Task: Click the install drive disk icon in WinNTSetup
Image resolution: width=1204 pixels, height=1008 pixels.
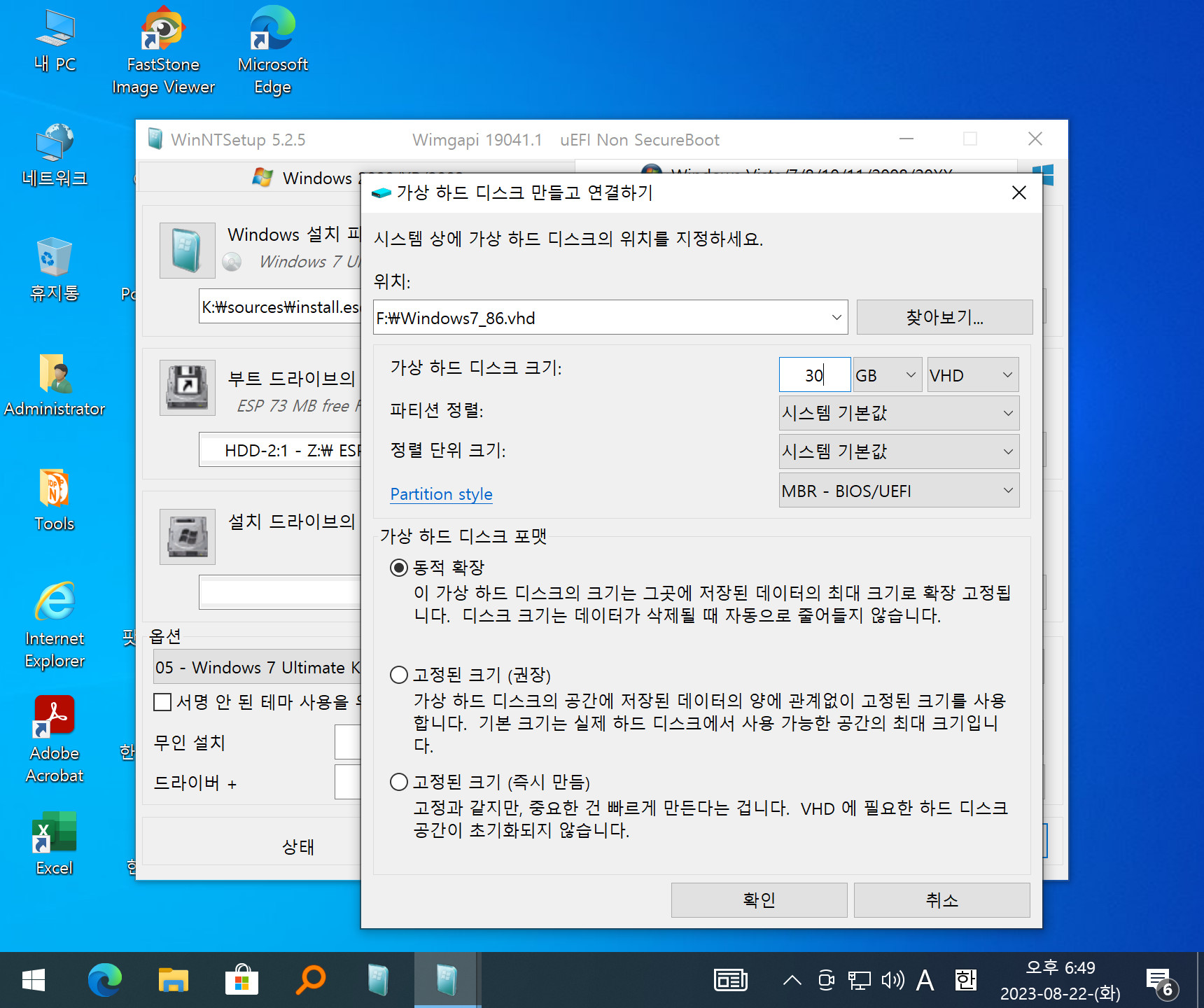Action: pos(187,536)
